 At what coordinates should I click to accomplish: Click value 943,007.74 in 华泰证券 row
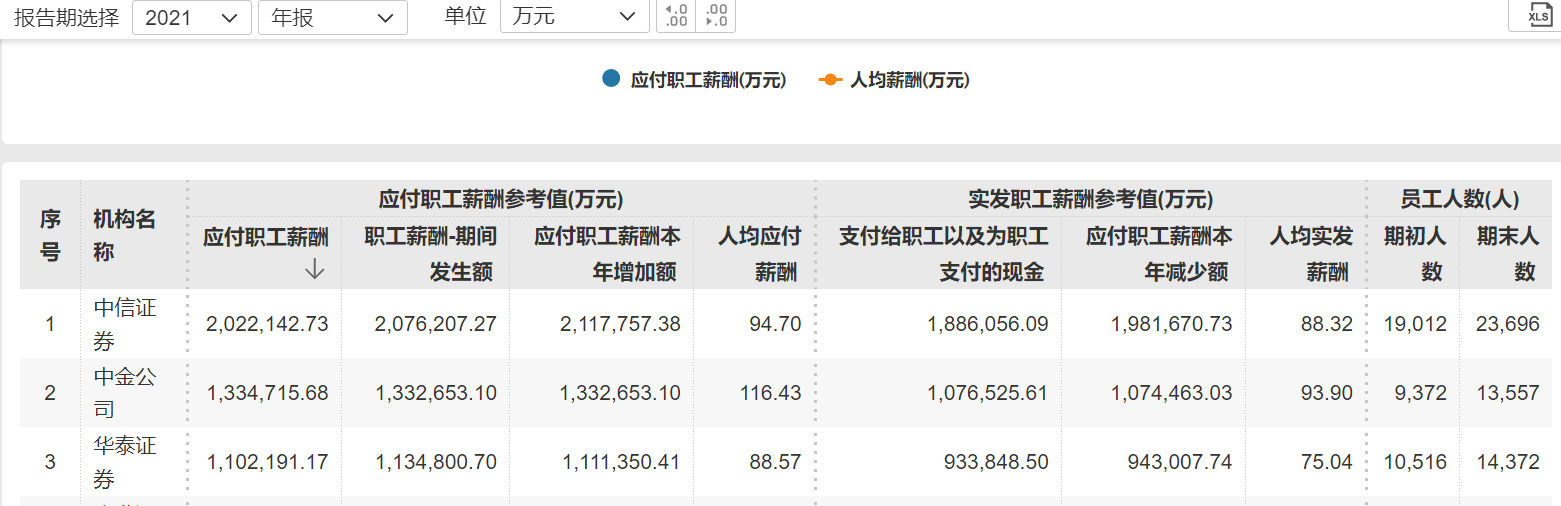click(x=1180, y=462)
